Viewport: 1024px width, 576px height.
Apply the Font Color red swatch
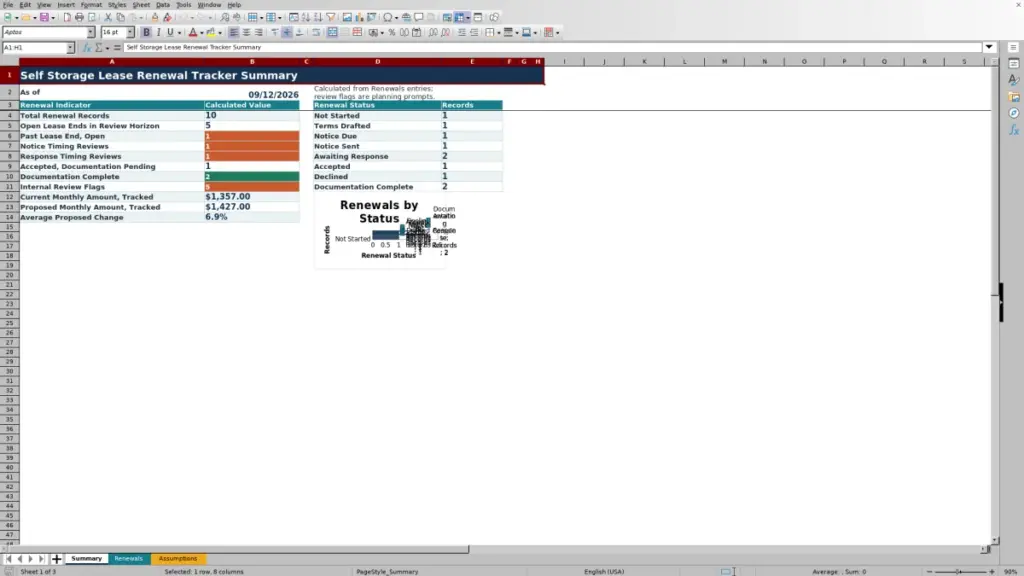[x=193, y=33]
